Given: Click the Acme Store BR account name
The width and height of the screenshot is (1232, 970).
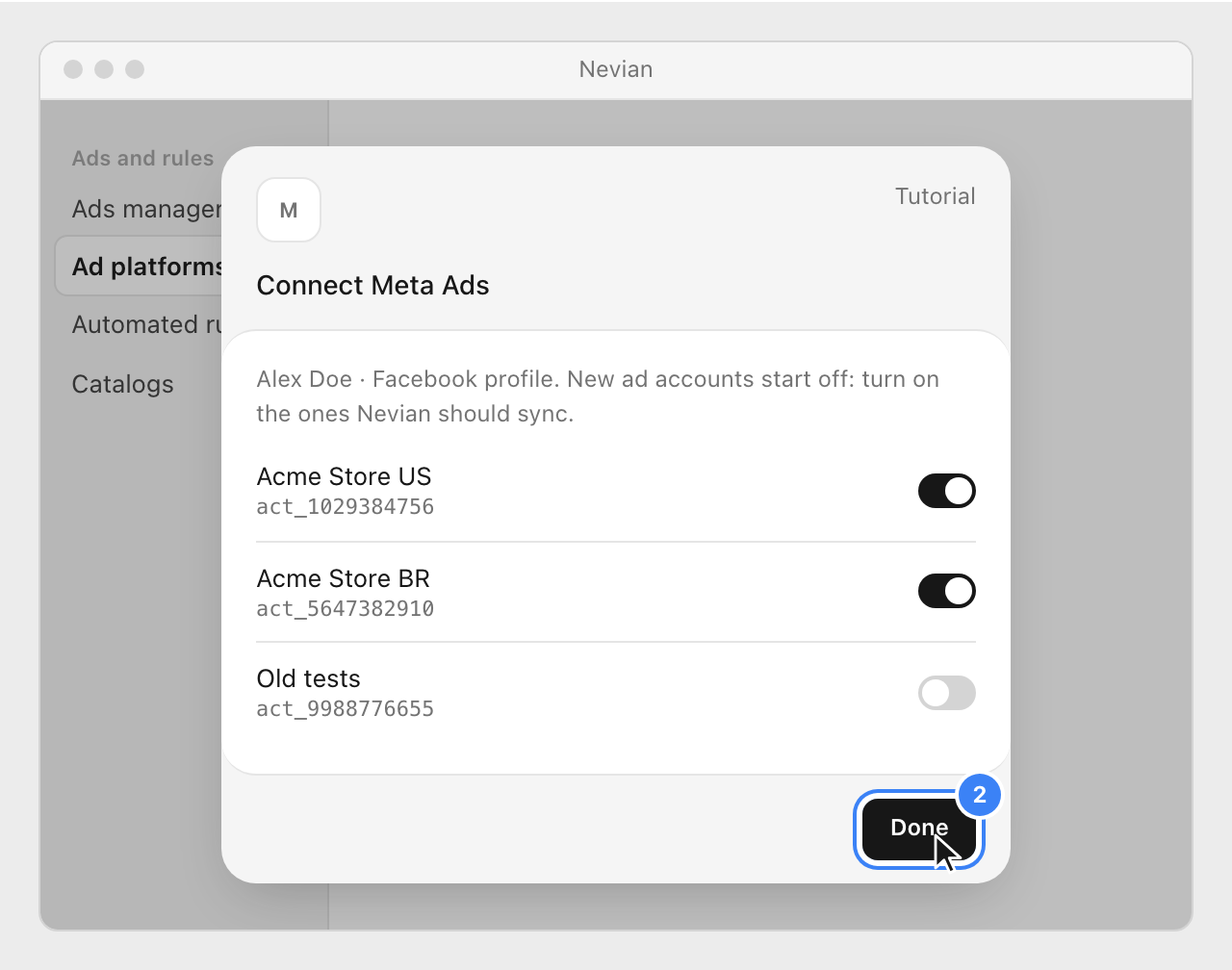Looking at the screenshot, I should (343, 578).
